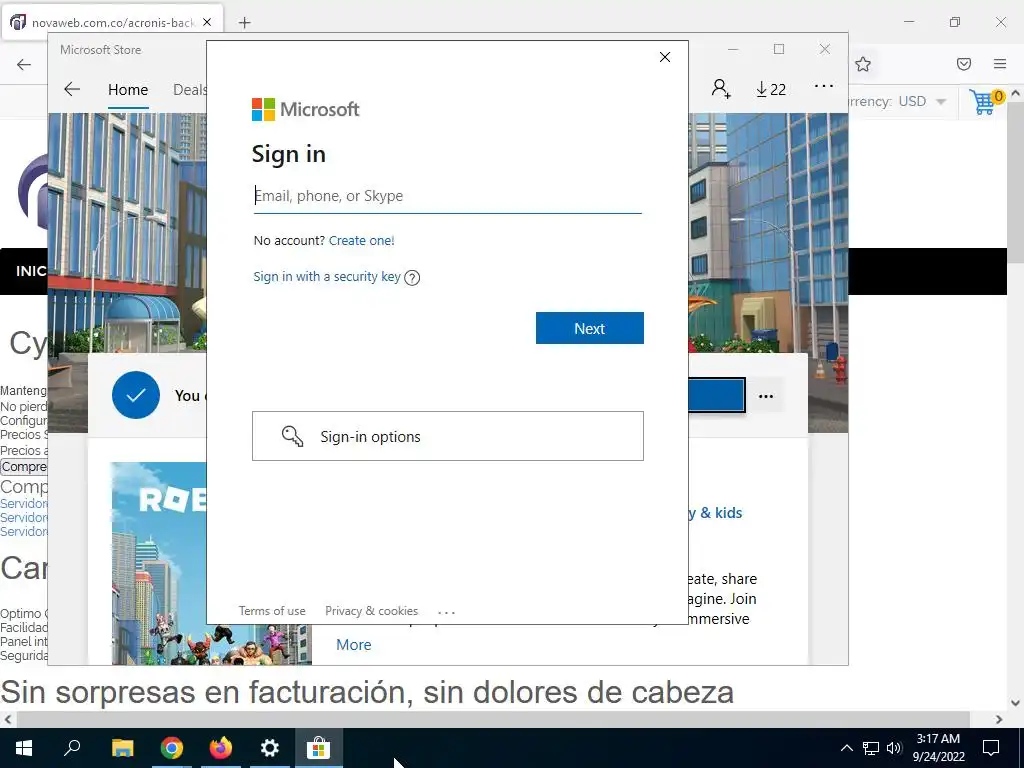Go back in Microsoft Store
1024x768 pixels.
72,89
